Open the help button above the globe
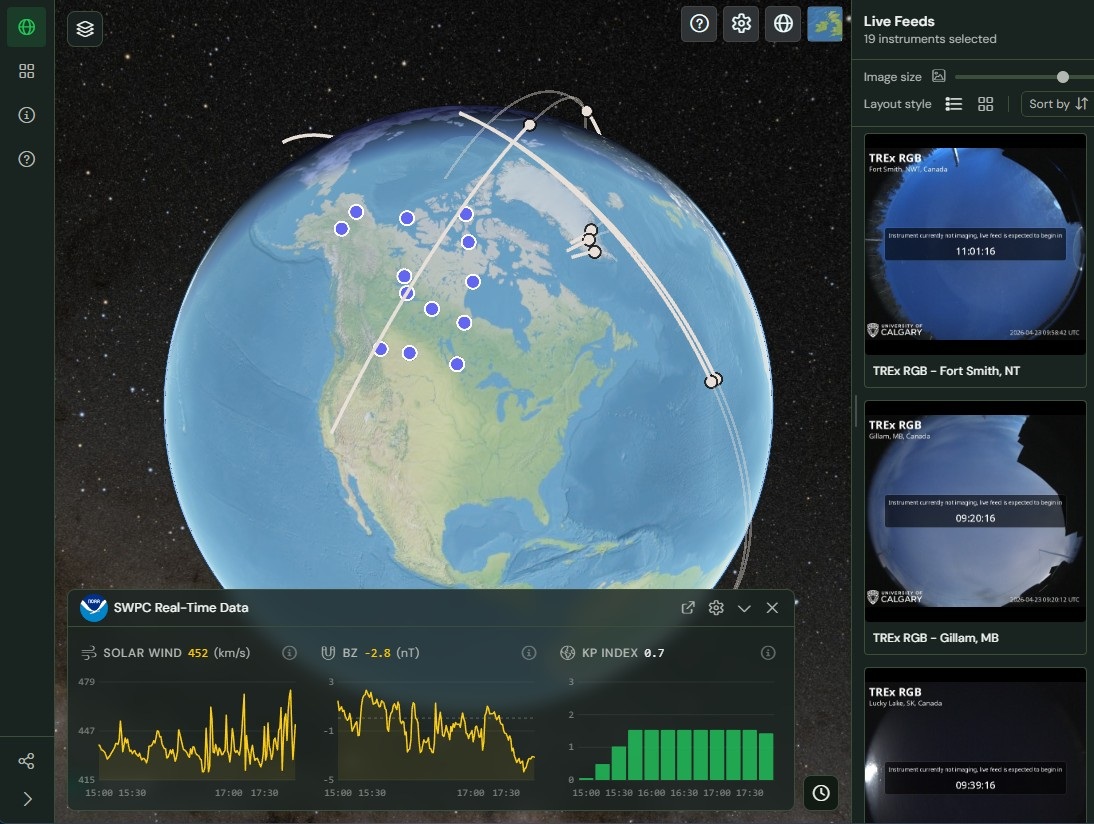 699,24
